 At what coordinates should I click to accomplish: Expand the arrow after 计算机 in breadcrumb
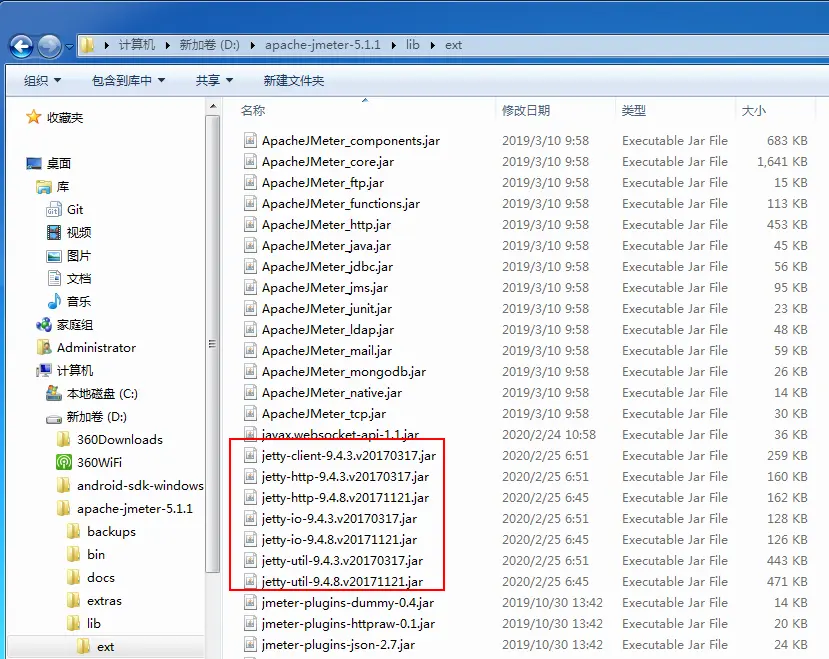pyautogui.click(x=167, y=45)
